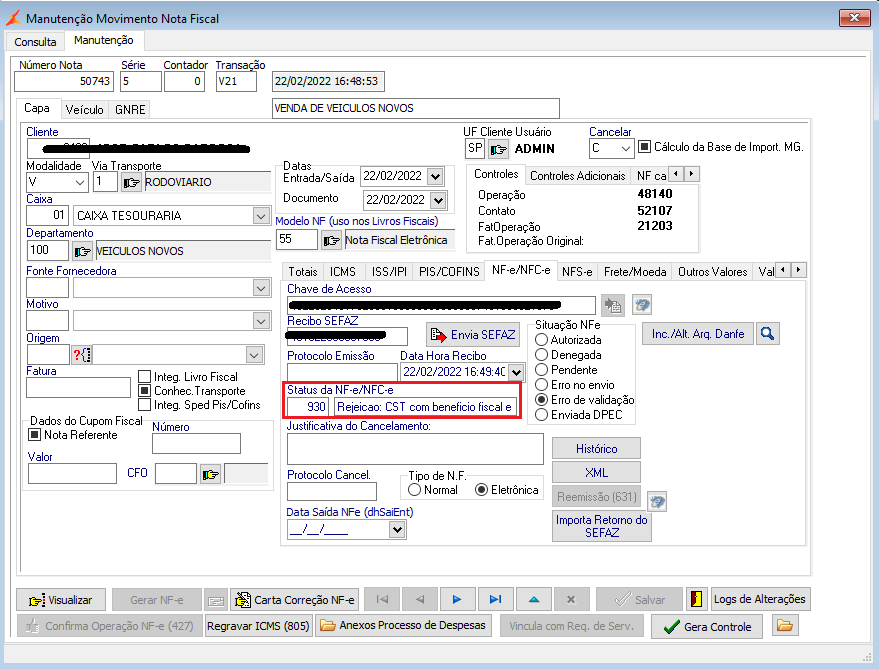Viewport: 879px width, 669px height.
Task: Open Motivo dropdown
Action: [x=261, y=321]
